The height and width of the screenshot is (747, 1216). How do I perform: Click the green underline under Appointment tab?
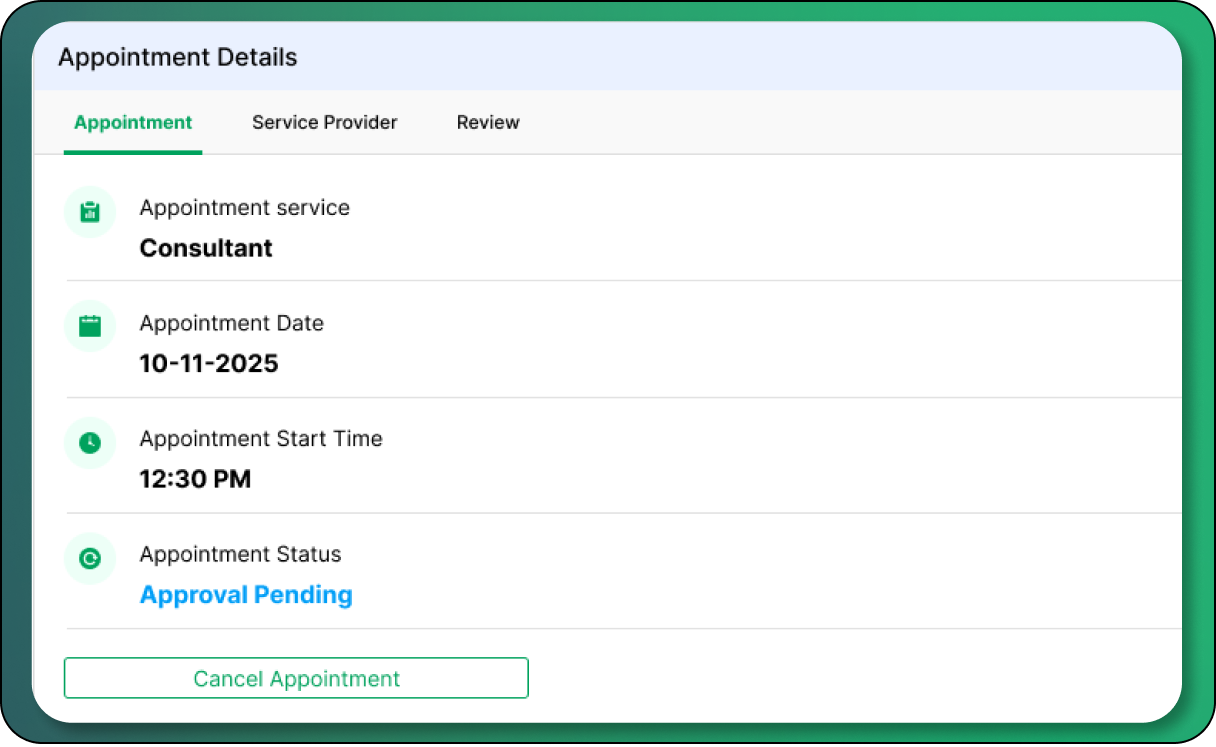pos(133,152)
